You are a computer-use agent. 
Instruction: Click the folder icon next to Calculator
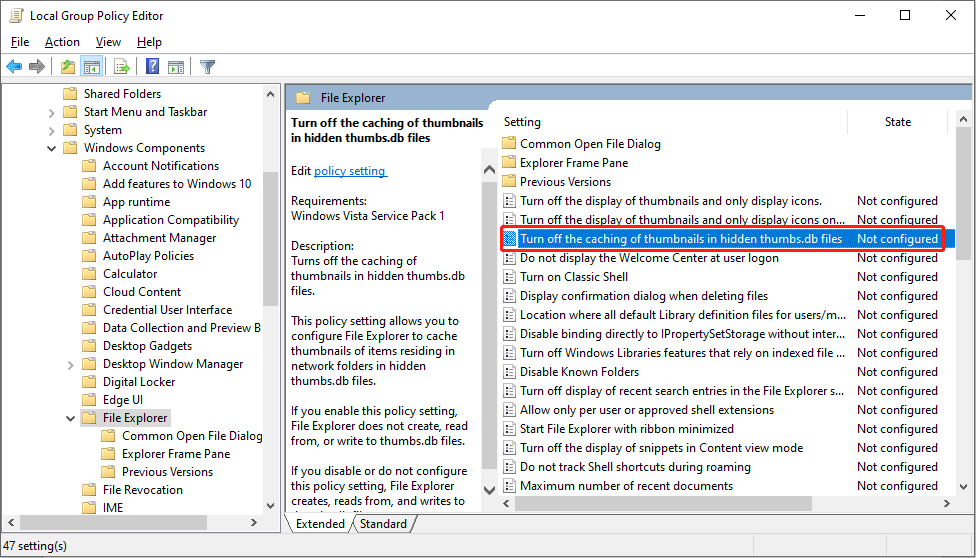coord(90,274)
